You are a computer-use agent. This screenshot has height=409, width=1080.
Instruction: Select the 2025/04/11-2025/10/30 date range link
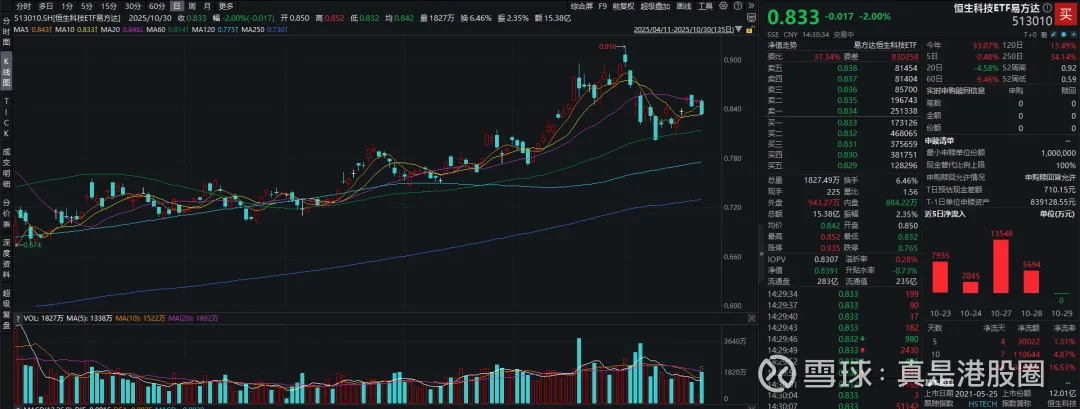(x=683, y=30)
